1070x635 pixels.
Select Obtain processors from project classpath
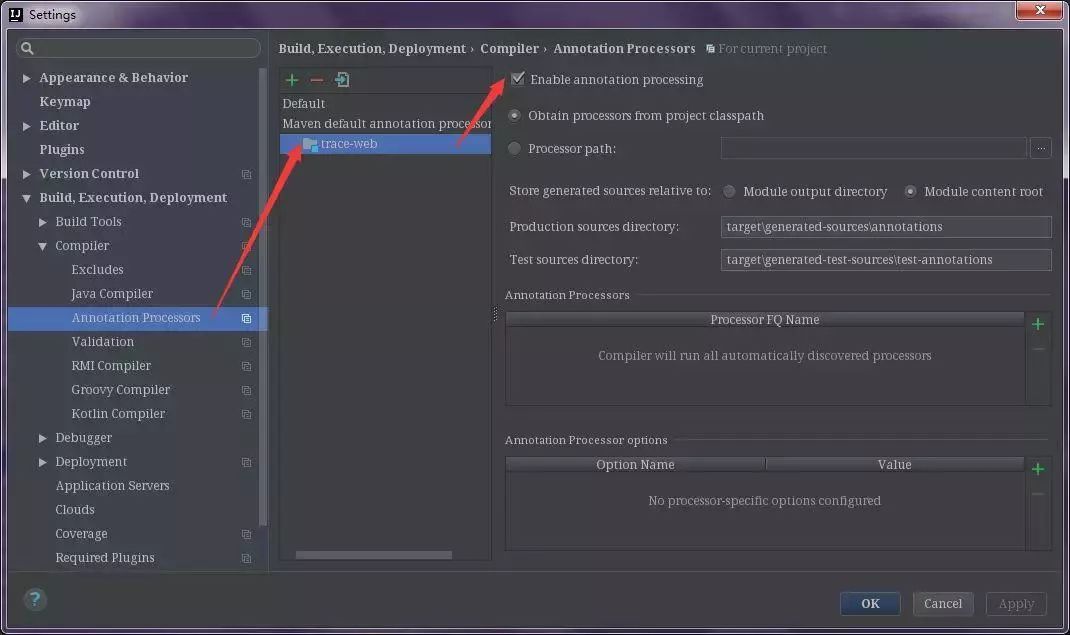515,116
